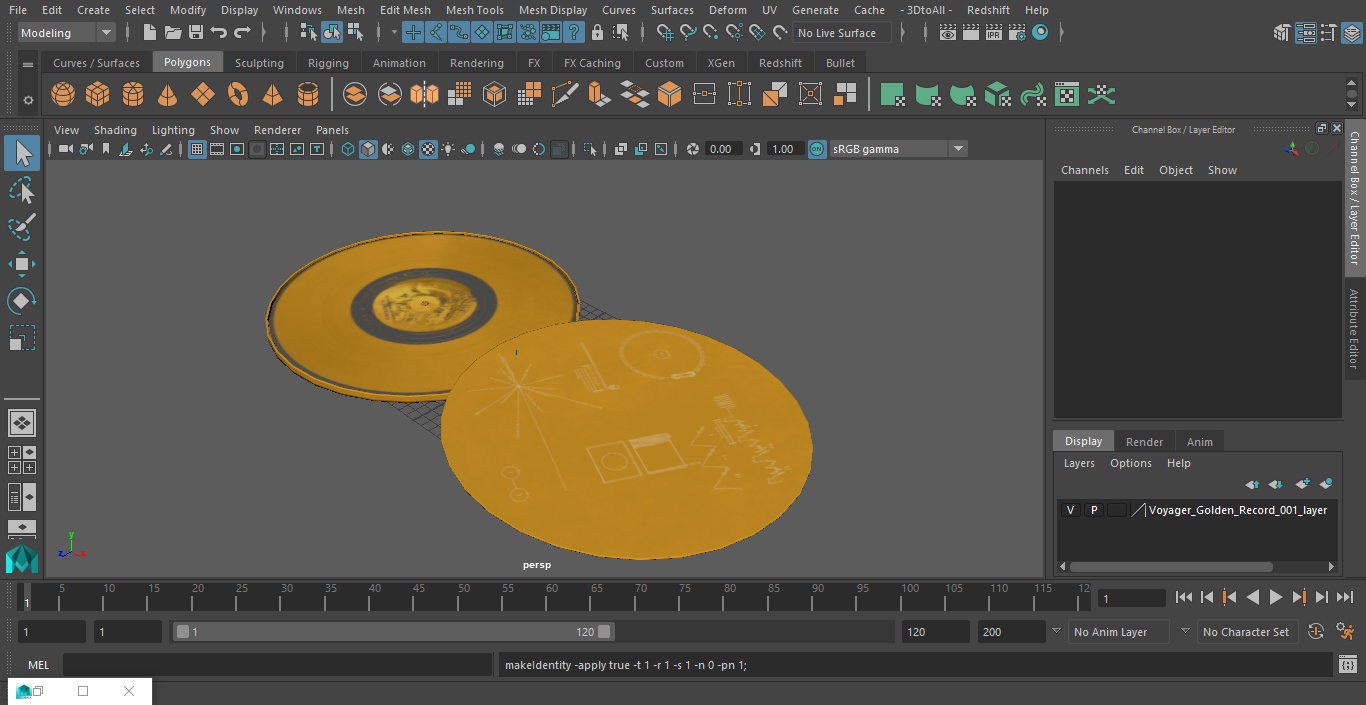Switch to the Rigging shelf tab
Viewport: 1366px width, 705px height.
(328, 63)
